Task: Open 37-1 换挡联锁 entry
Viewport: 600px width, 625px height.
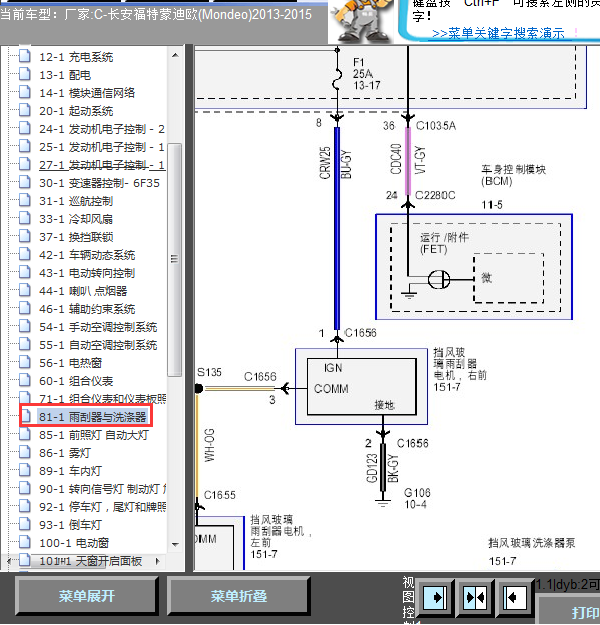Action: tap(76, 237)
